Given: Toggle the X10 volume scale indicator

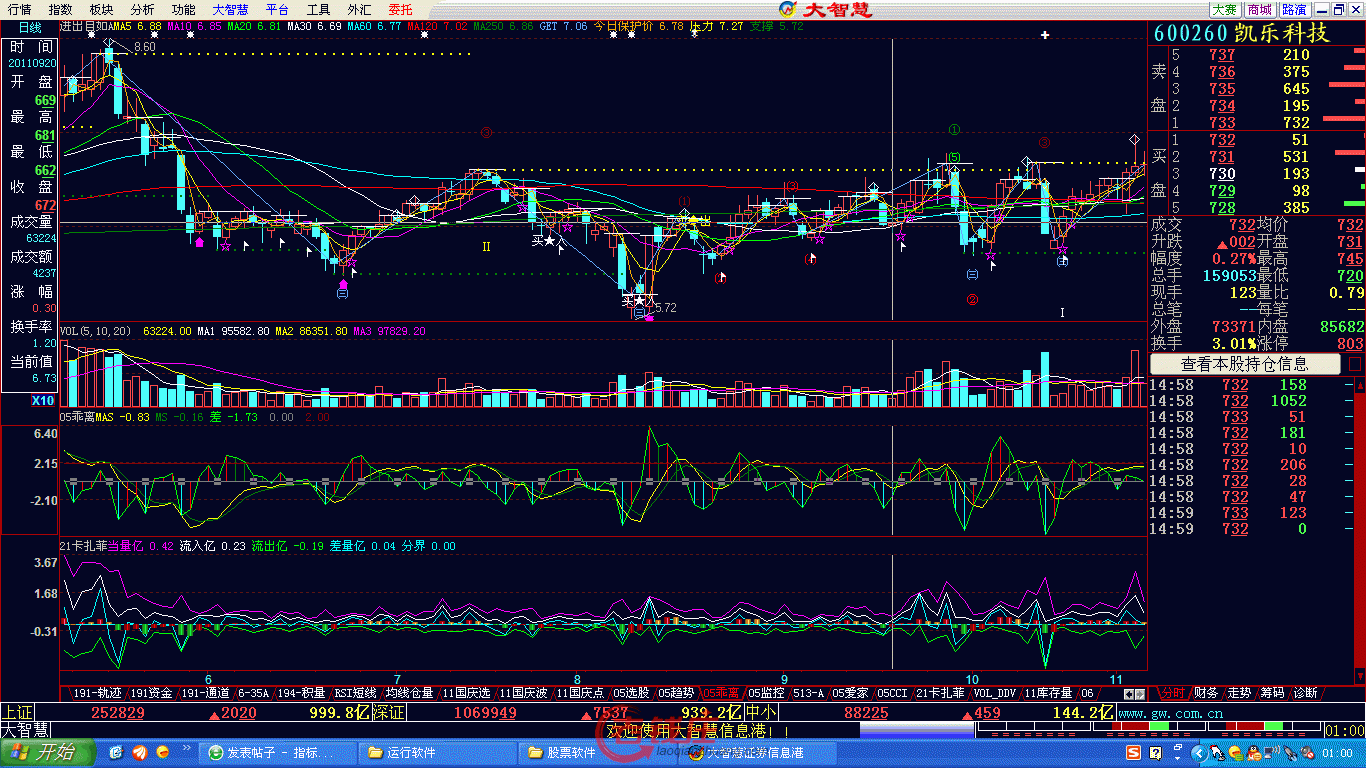Looking at the screenshot, I should pyautogui.click(x=43, y=400).
